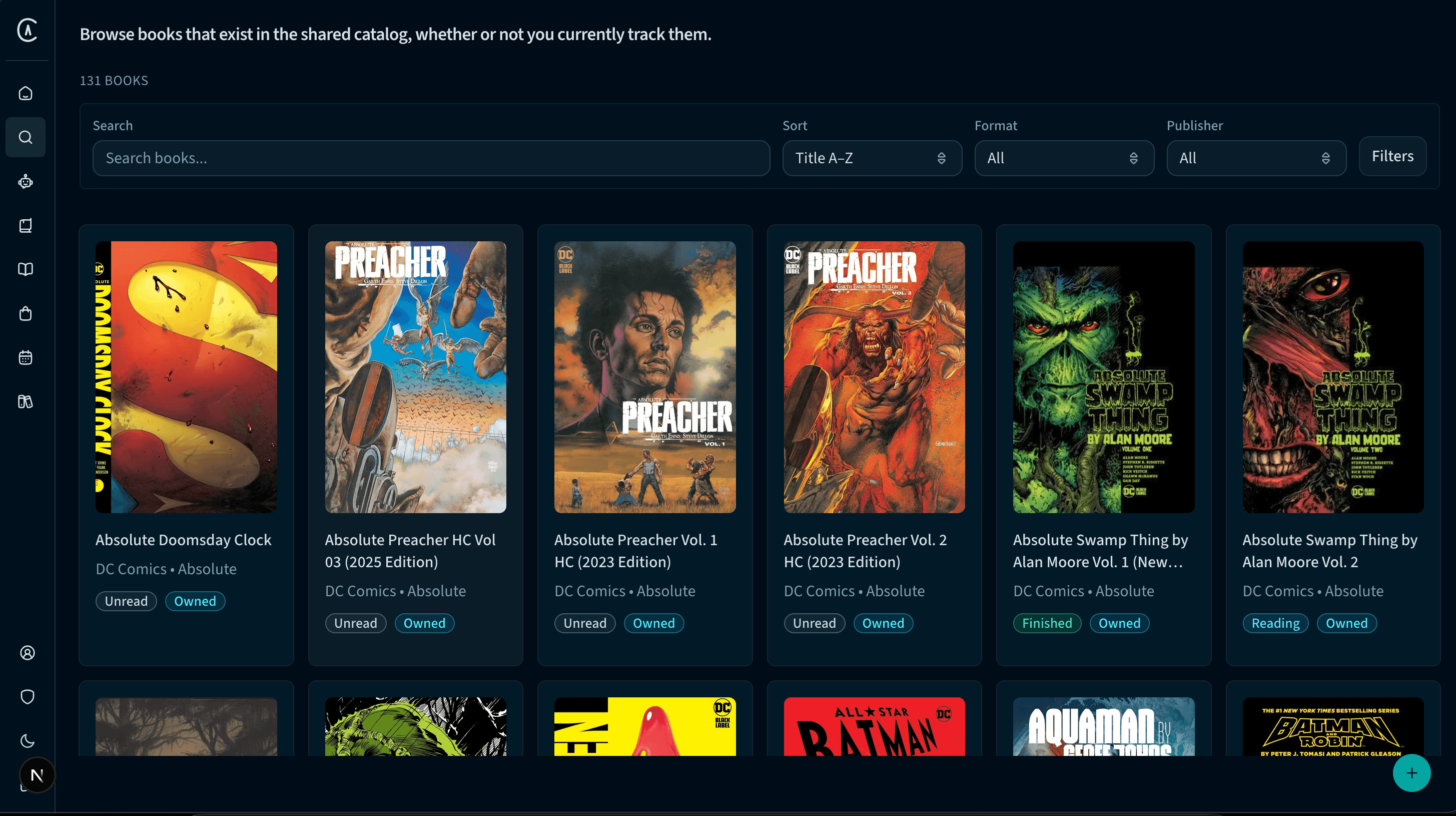This screenshot has height=816, width=1456.
Task: Open Absolute Swamp Thing Vol. 2 cover
Action: point(1333,377)
